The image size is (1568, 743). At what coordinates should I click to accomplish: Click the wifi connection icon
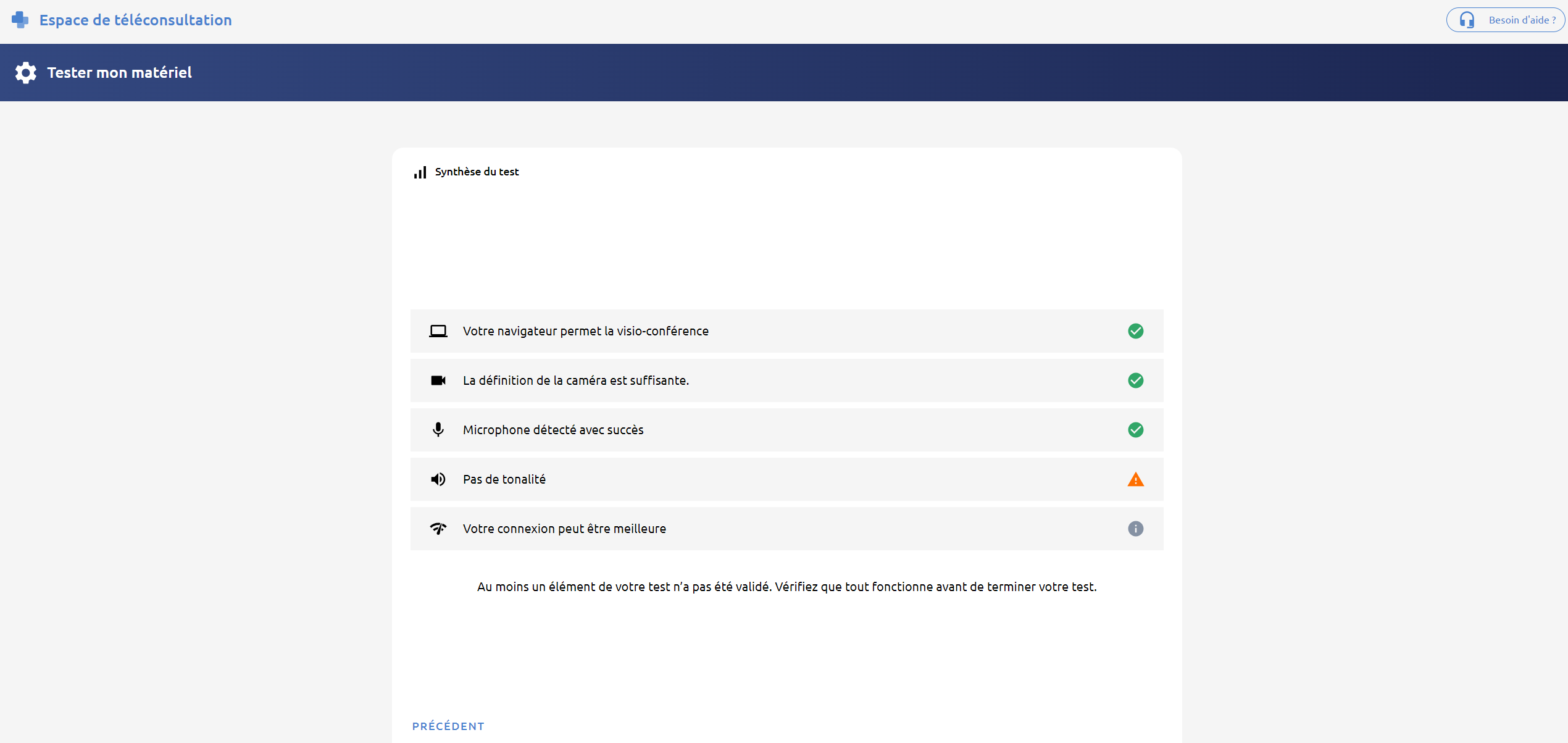pos(438,529)
